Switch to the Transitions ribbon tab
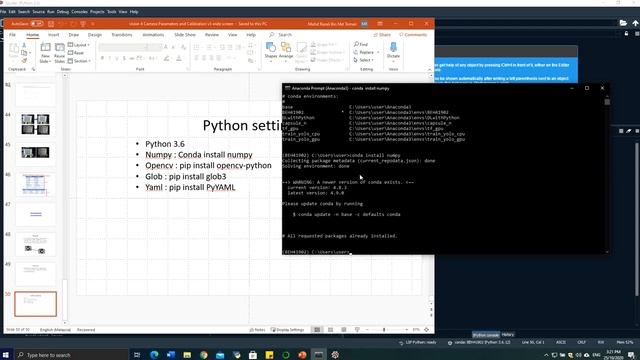The width and height of the screenshot is (640, 360). 122,35
